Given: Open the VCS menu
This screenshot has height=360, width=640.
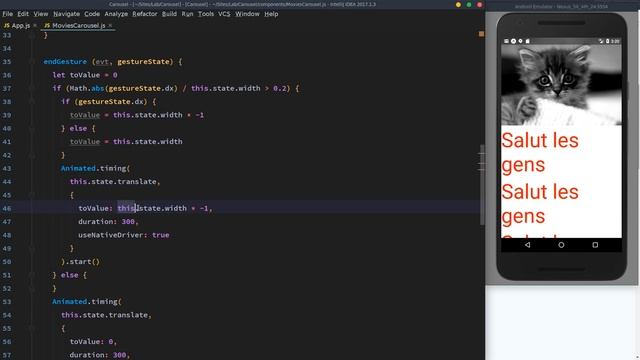Looking at the screenshot, I should 224,14.
